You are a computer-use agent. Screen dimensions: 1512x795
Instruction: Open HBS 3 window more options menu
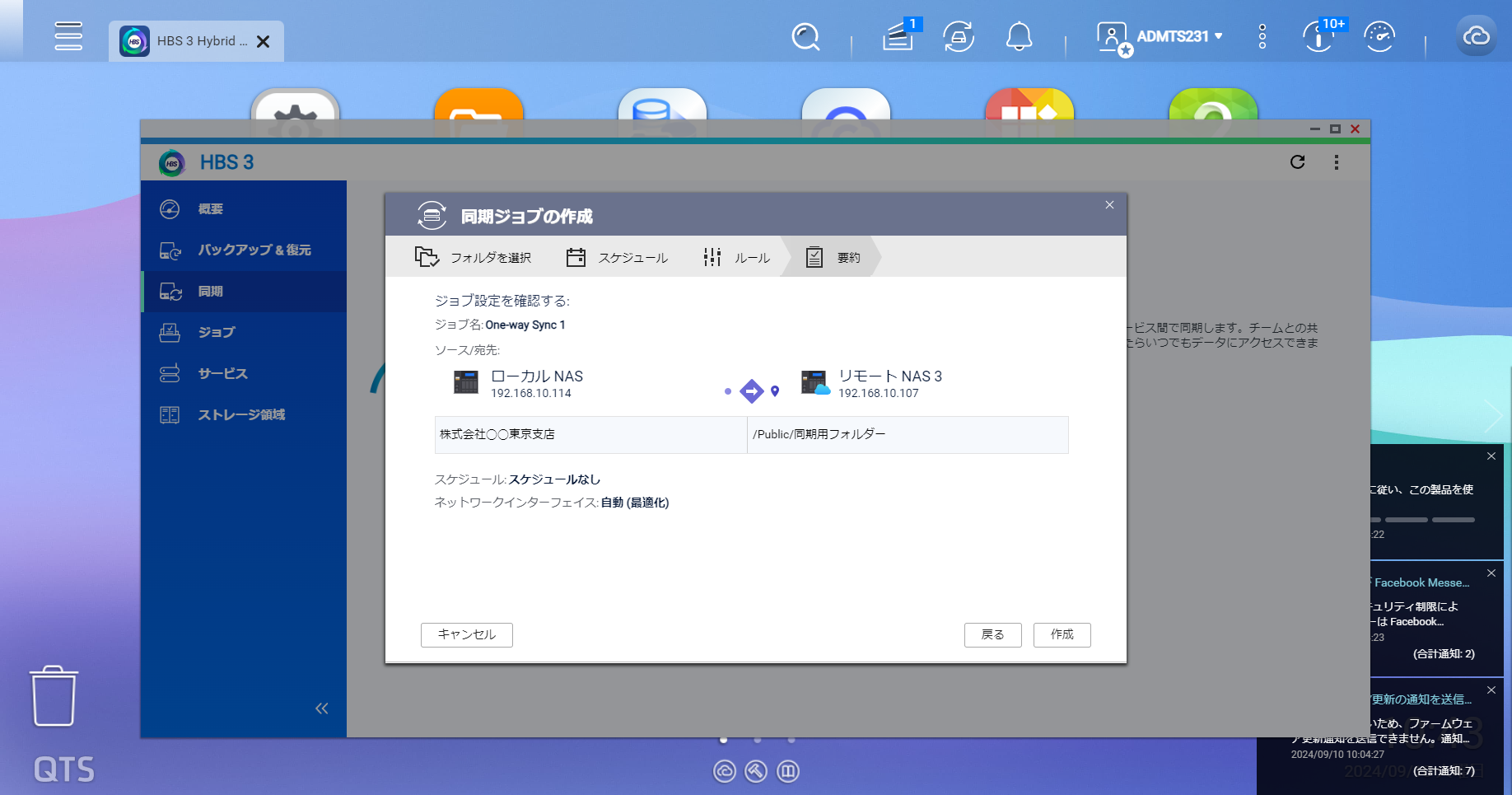point(1337,162)
